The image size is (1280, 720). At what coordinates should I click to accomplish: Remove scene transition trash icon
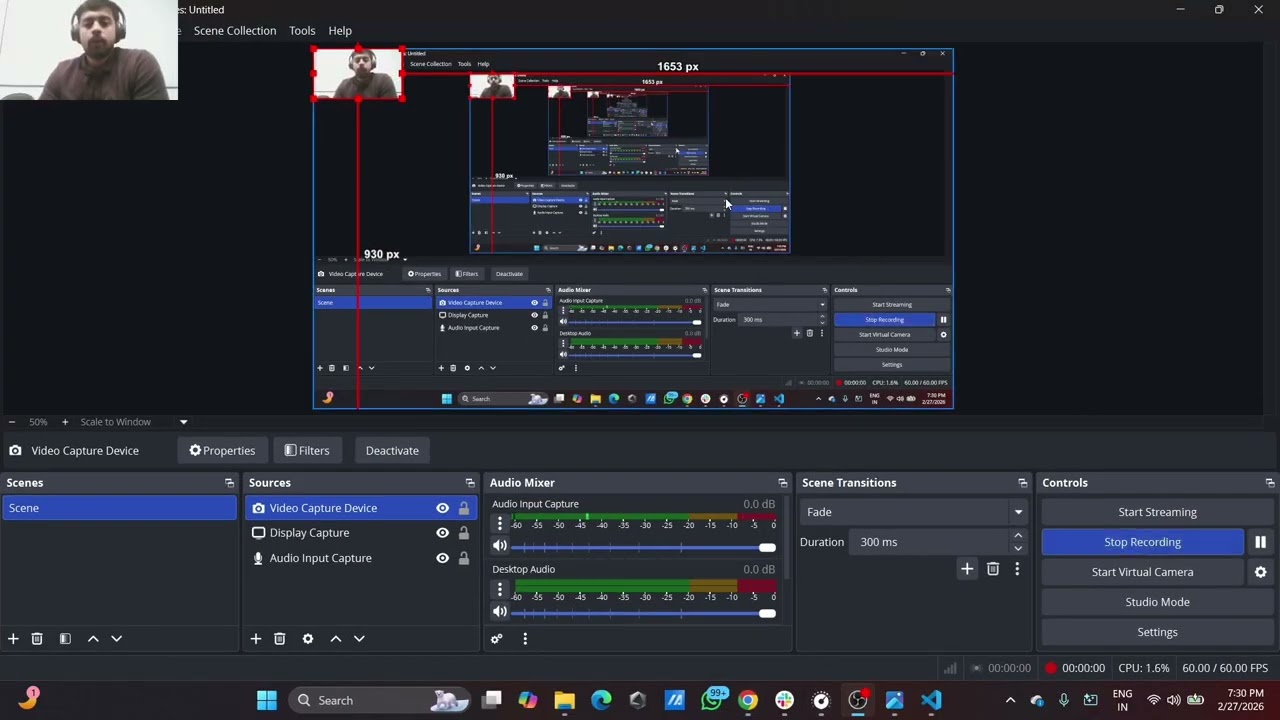(993, 569)
